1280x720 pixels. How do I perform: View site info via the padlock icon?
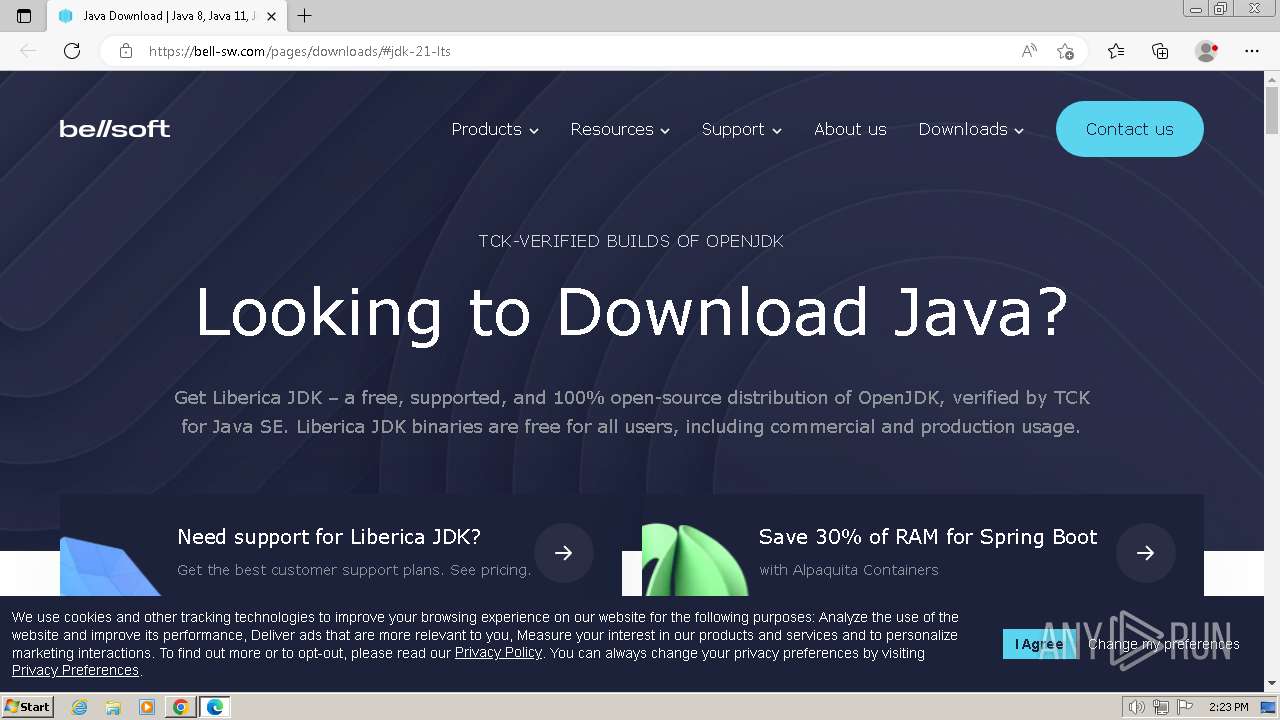coord(126,51)
